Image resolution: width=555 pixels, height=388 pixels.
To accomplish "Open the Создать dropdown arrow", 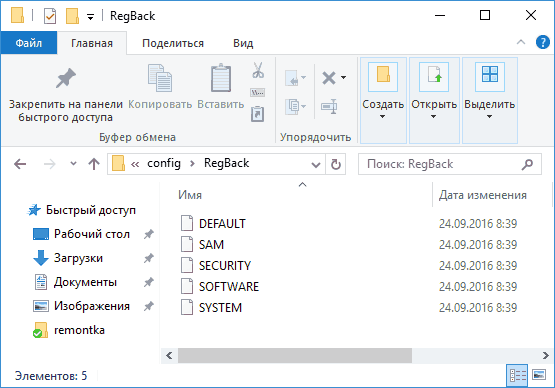I will pos(382,116).
